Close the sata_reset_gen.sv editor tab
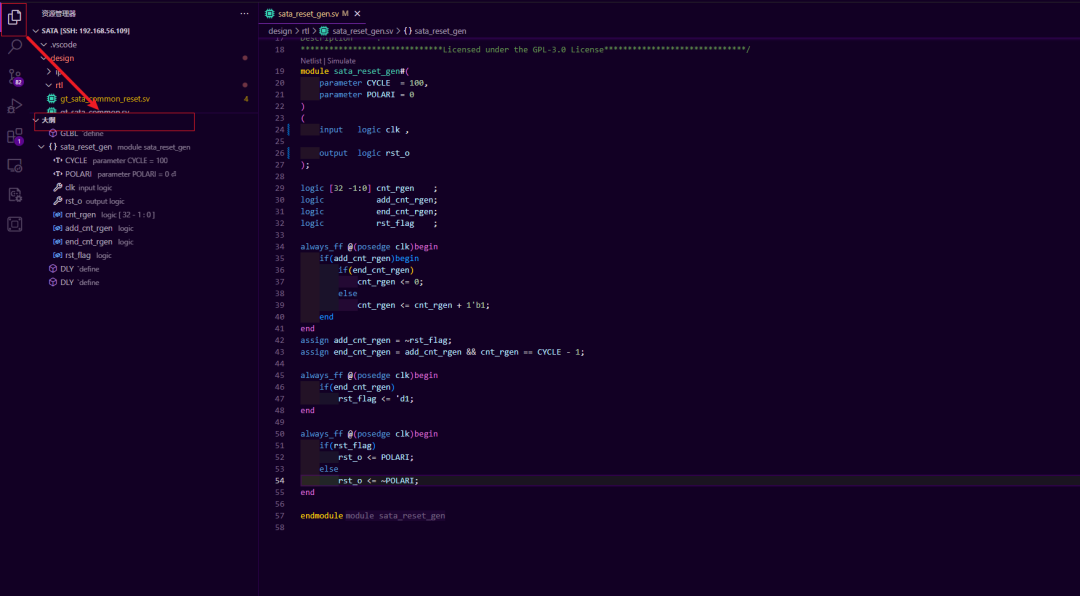1080x596 pixels. pyautogui.click(x=358, y=14)
